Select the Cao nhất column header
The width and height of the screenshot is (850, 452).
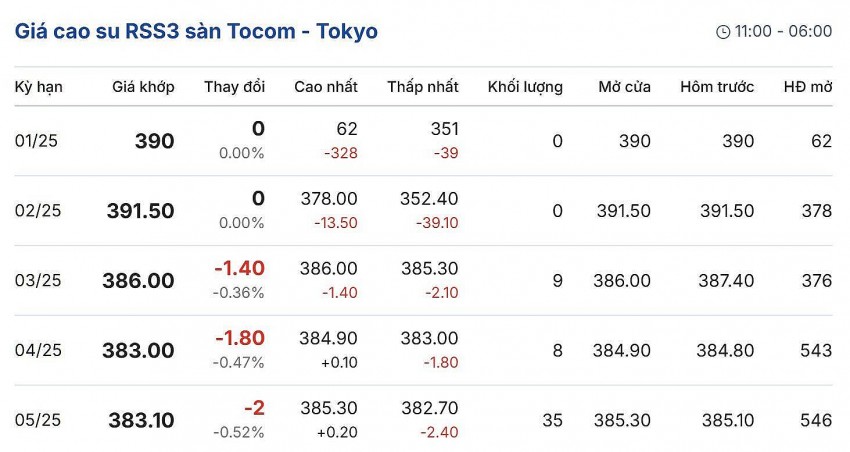(325, 87)
